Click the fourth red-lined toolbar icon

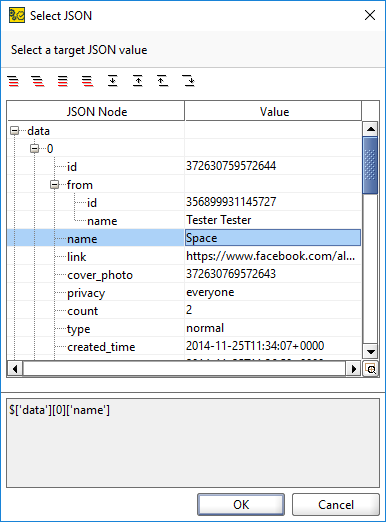click(88, 81)
